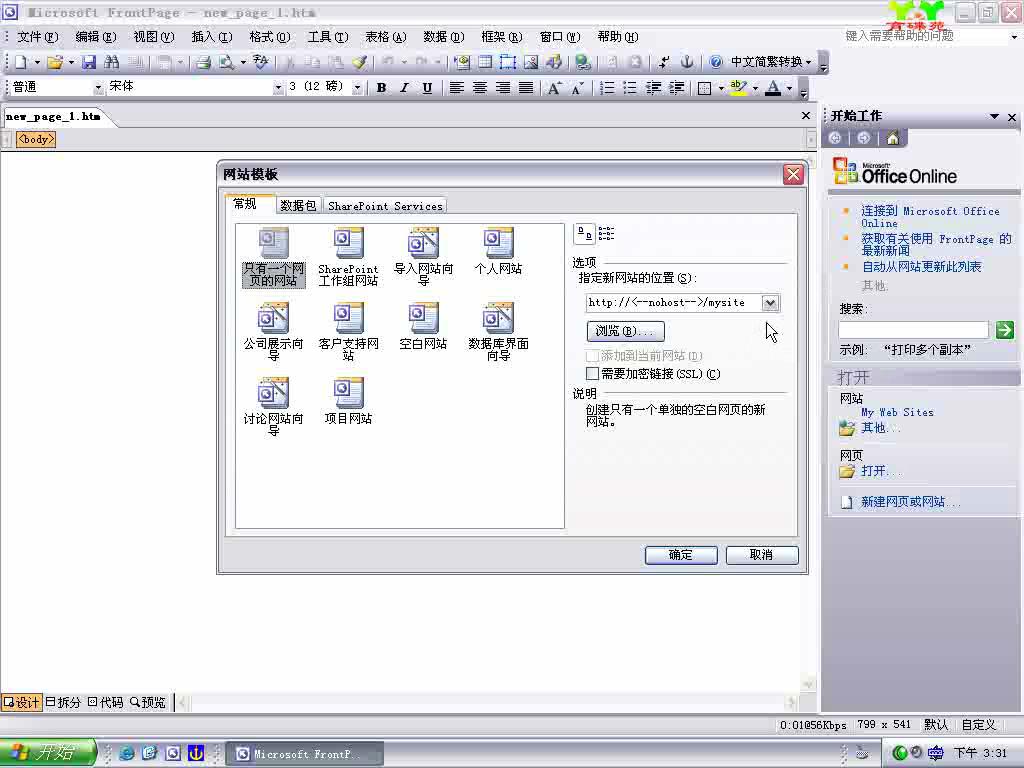This screenshot has height=768, width=1024.
Task: Open the New document dropdown arrow
Action: click(x=37, y=62)
